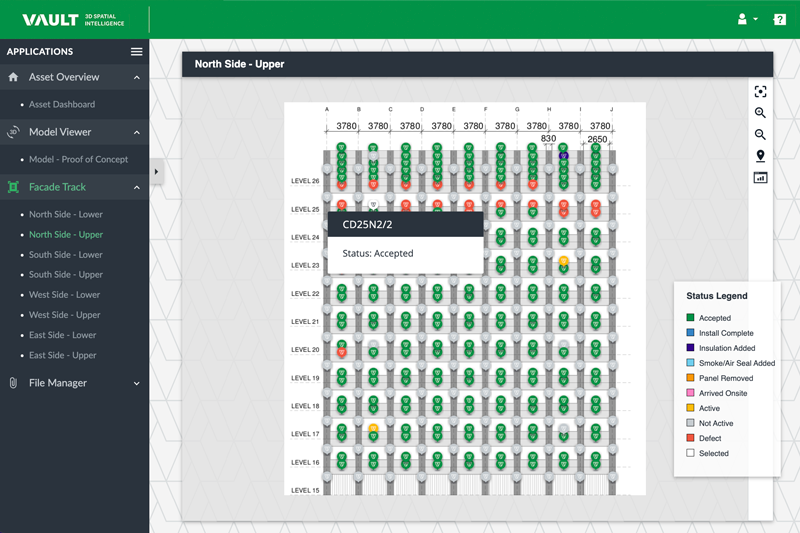Screen dimensions: 800x533
Task: Expand the user account dropdown arrow
Action: pyautogui.click(x=756, y=19)
